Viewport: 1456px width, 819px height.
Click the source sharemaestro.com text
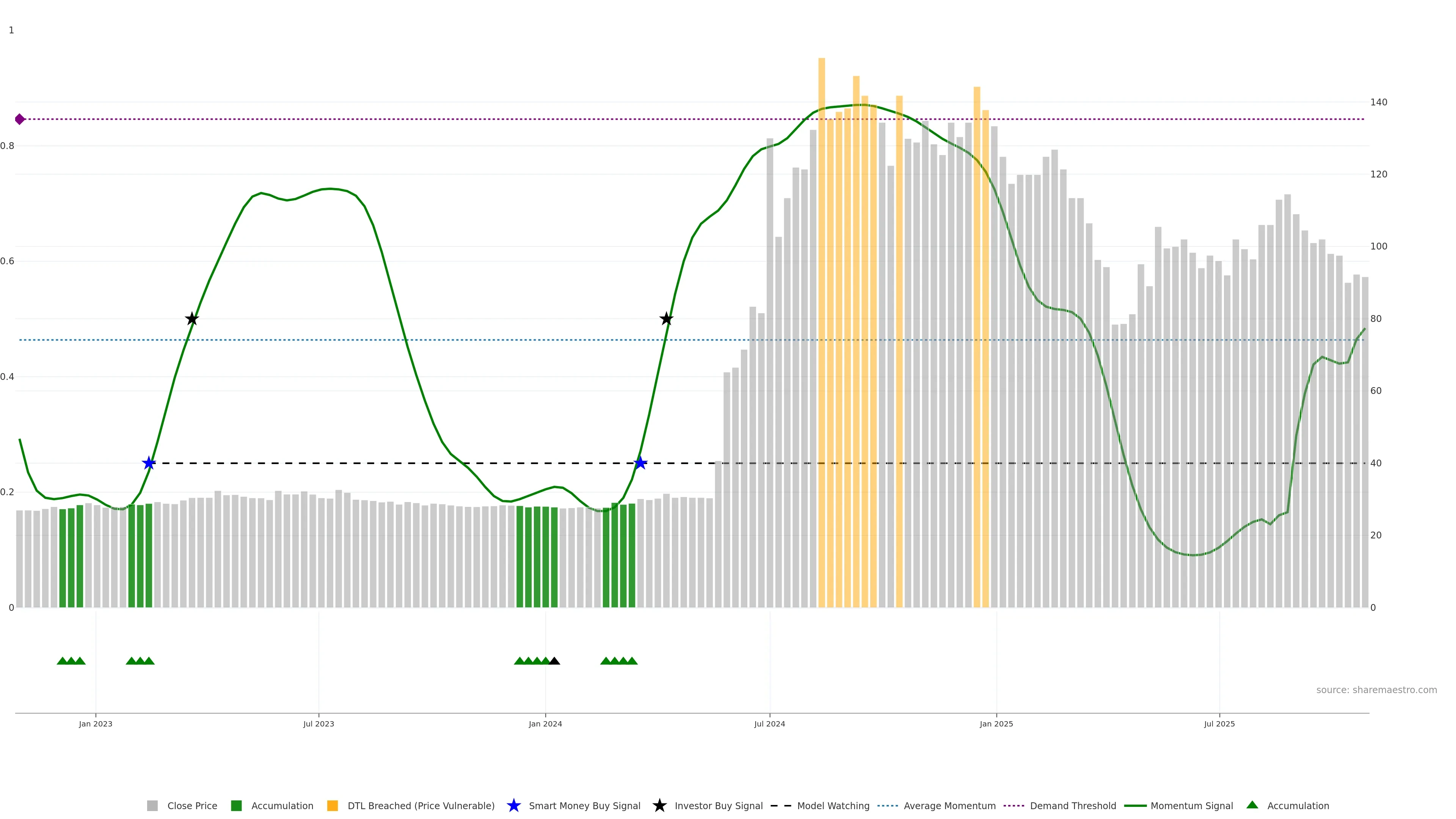pos(1376,690)
